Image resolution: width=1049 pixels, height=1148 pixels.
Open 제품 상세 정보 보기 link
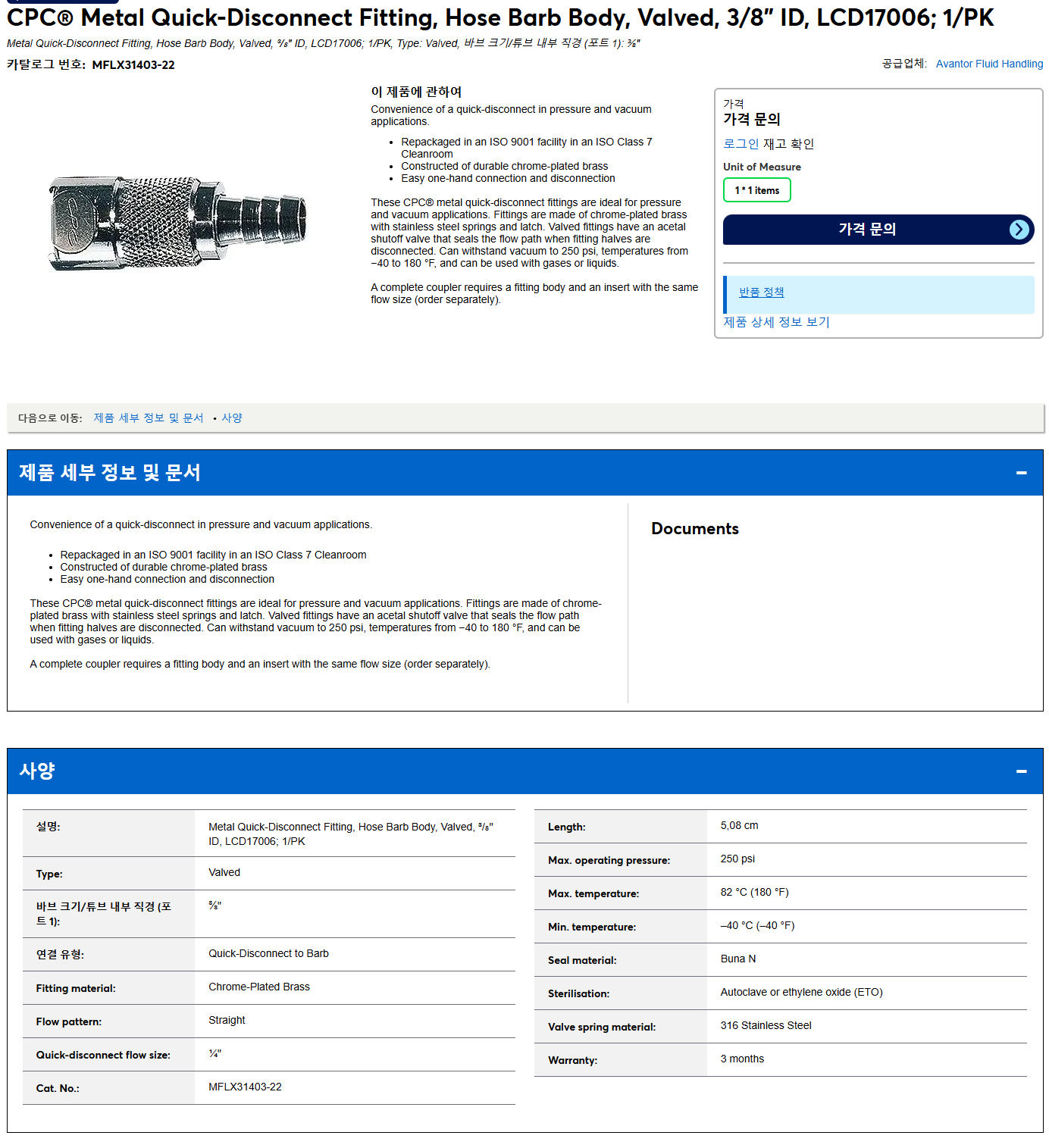coord(776,322)
